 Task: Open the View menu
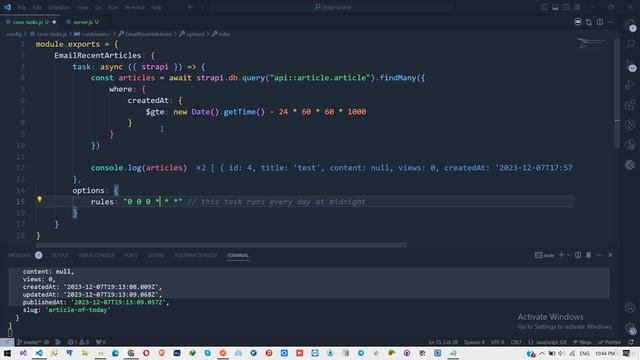(82, 7)
